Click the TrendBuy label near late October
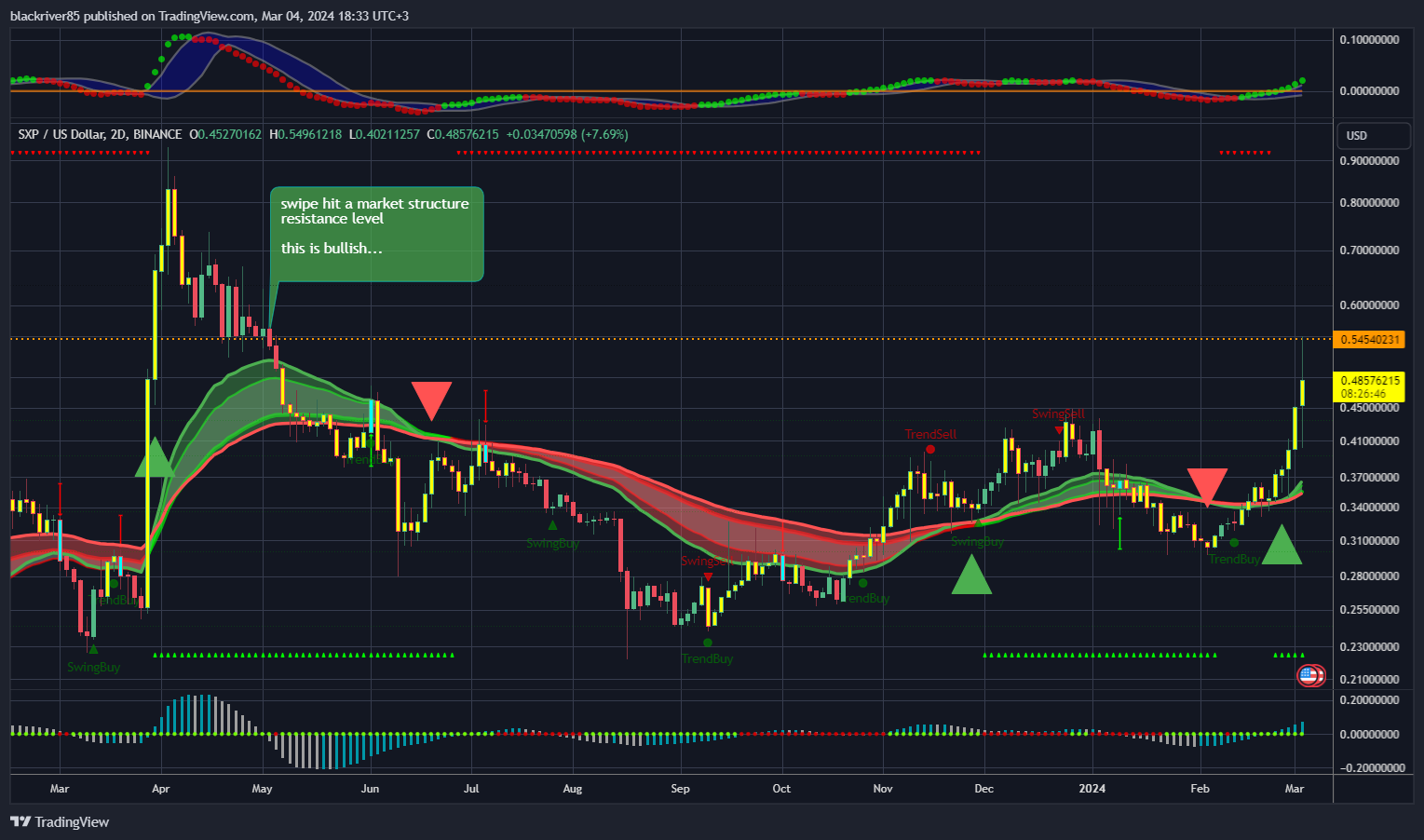This screenshot has height=840, width=1424. [x=864, y=599]
